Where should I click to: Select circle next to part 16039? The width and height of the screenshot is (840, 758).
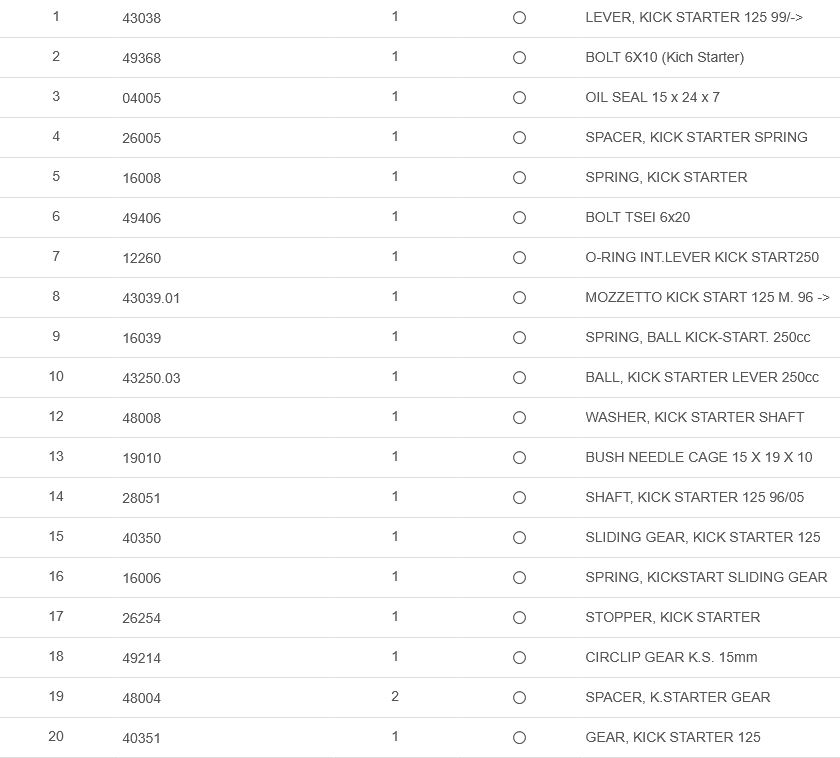[519, 338]
